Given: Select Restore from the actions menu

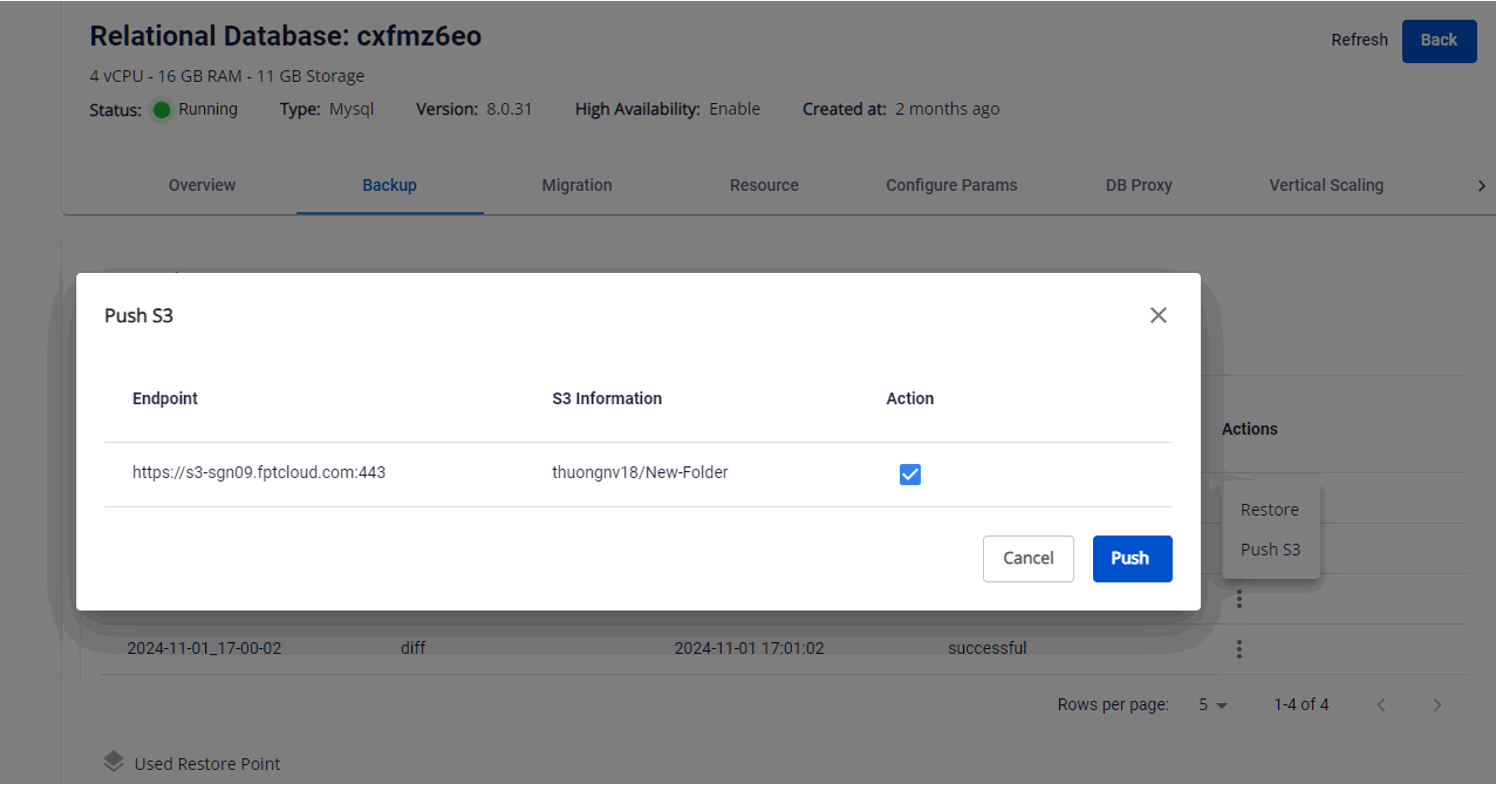Looking at the screenshot, I should click(1269, 510).
